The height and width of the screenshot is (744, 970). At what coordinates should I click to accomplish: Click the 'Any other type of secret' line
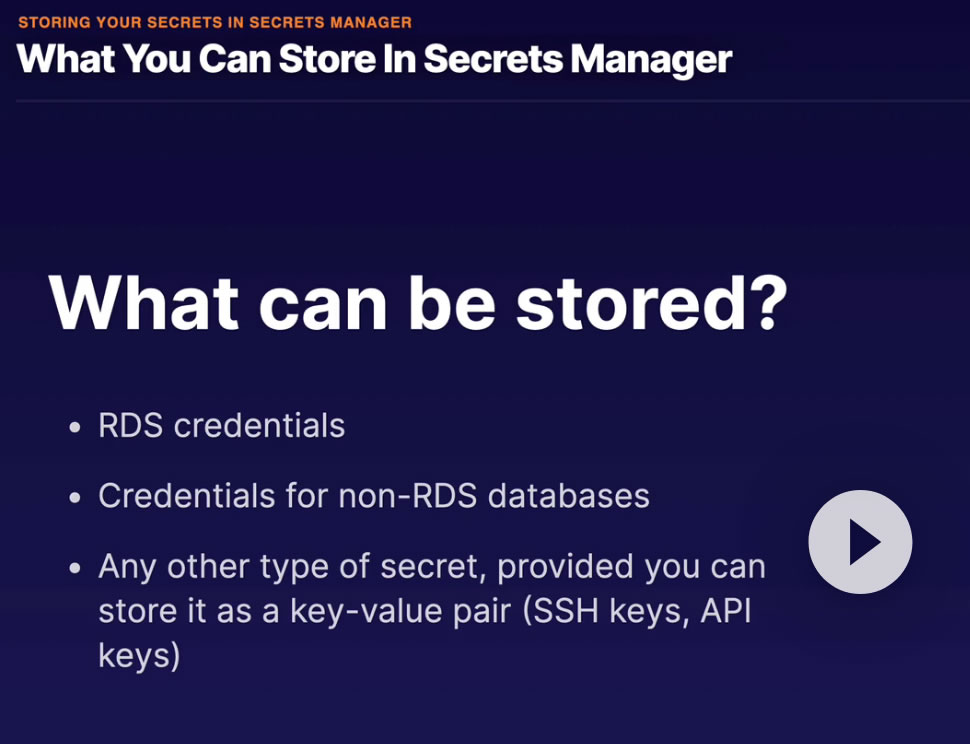point(431,567)
